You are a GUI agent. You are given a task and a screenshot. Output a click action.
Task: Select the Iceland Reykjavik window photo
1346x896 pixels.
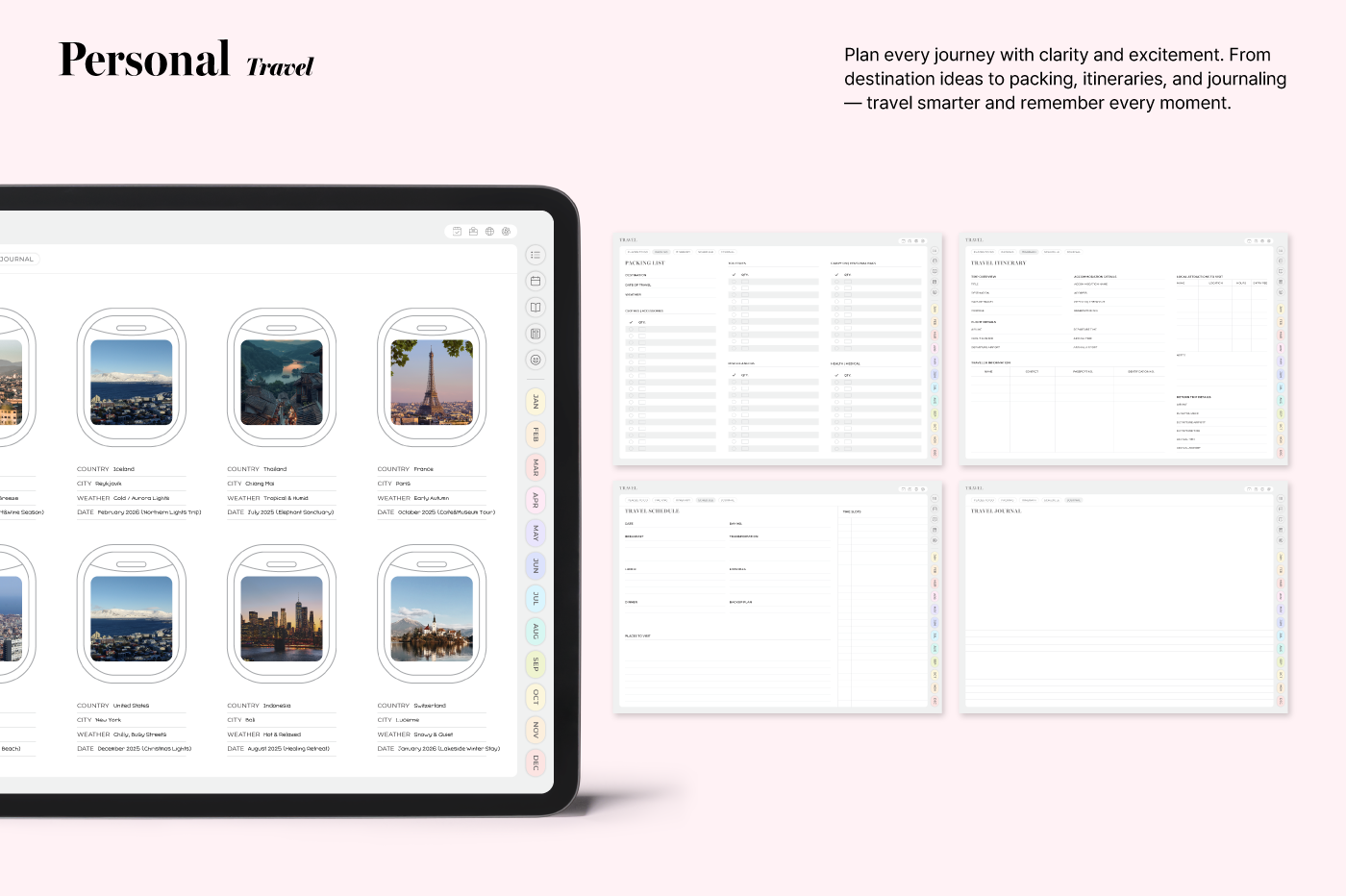[132, 382]
